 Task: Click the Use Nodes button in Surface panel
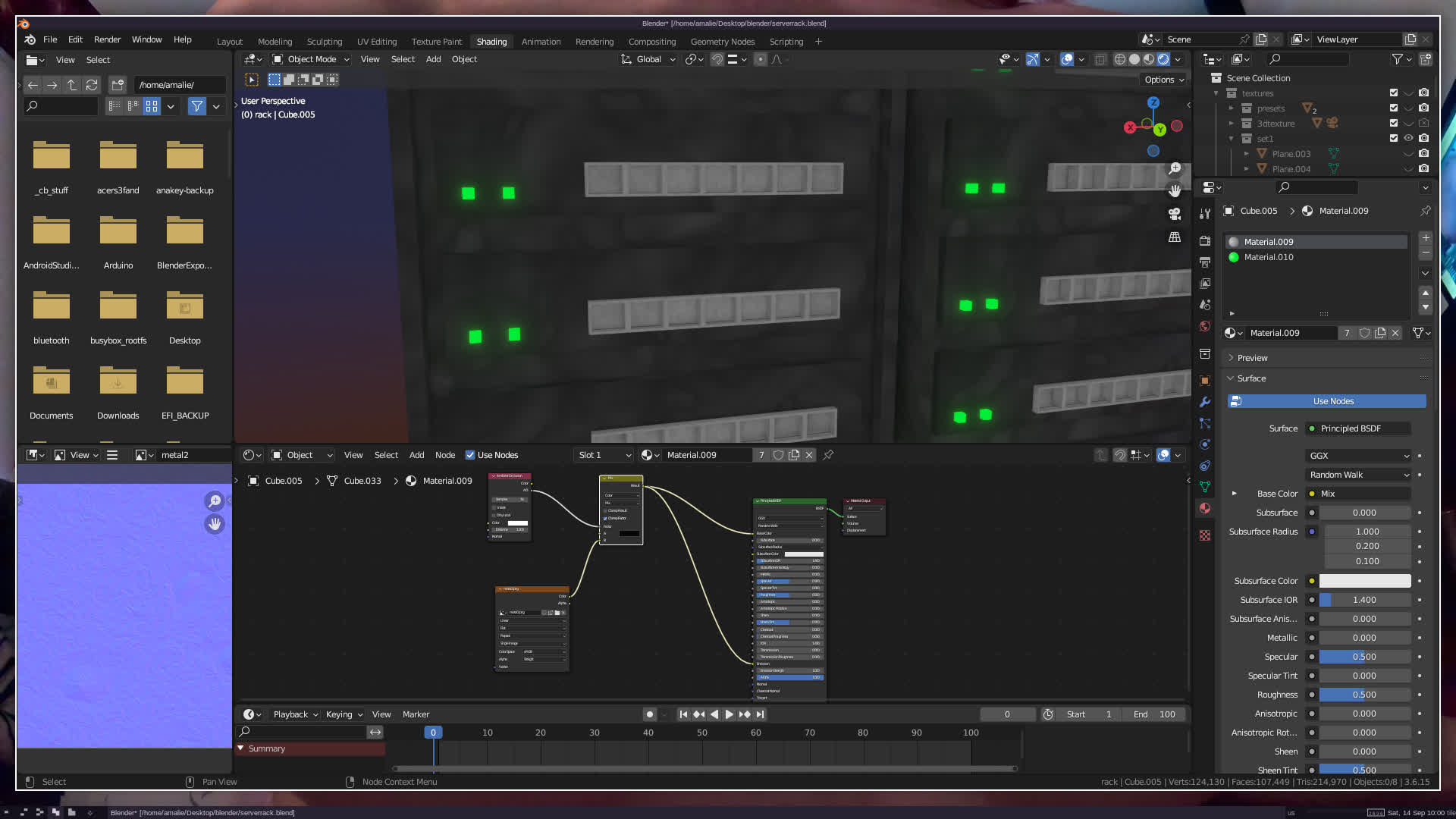[x=1332, y=401]
